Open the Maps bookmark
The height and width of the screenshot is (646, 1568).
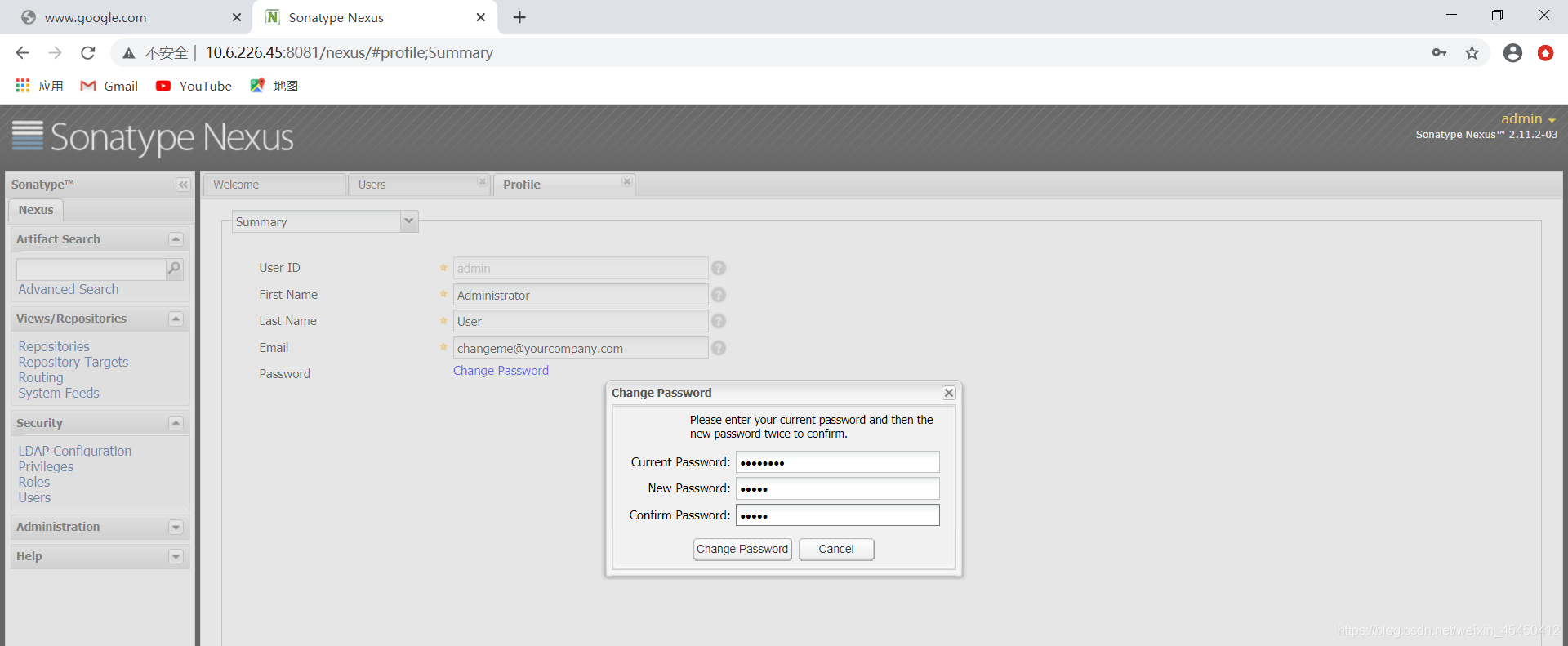[x=274, y=86]
